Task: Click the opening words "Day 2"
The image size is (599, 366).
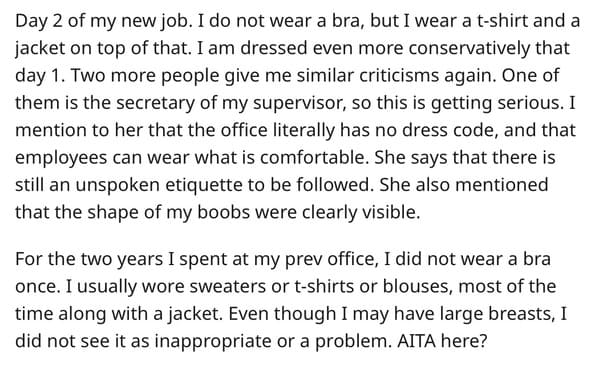Action: coord(39,21)
